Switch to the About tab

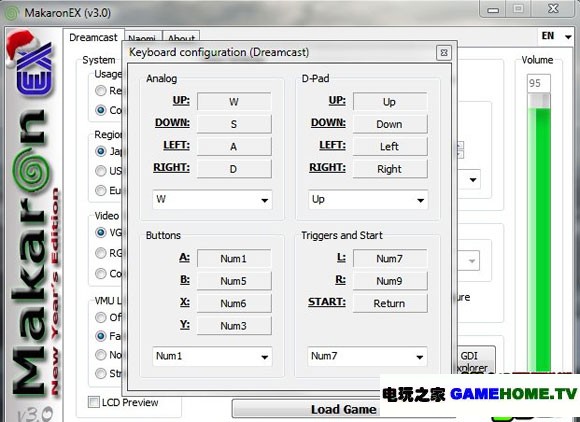click(x=181, y=38)
